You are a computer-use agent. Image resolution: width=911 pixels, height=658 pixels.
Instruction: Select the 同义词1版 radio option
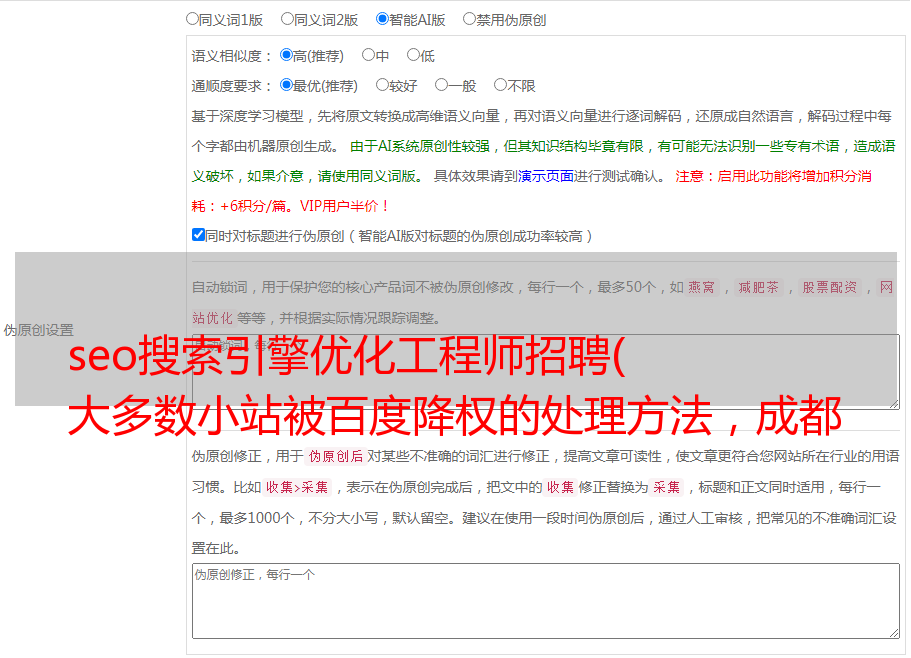pos(192,19)
